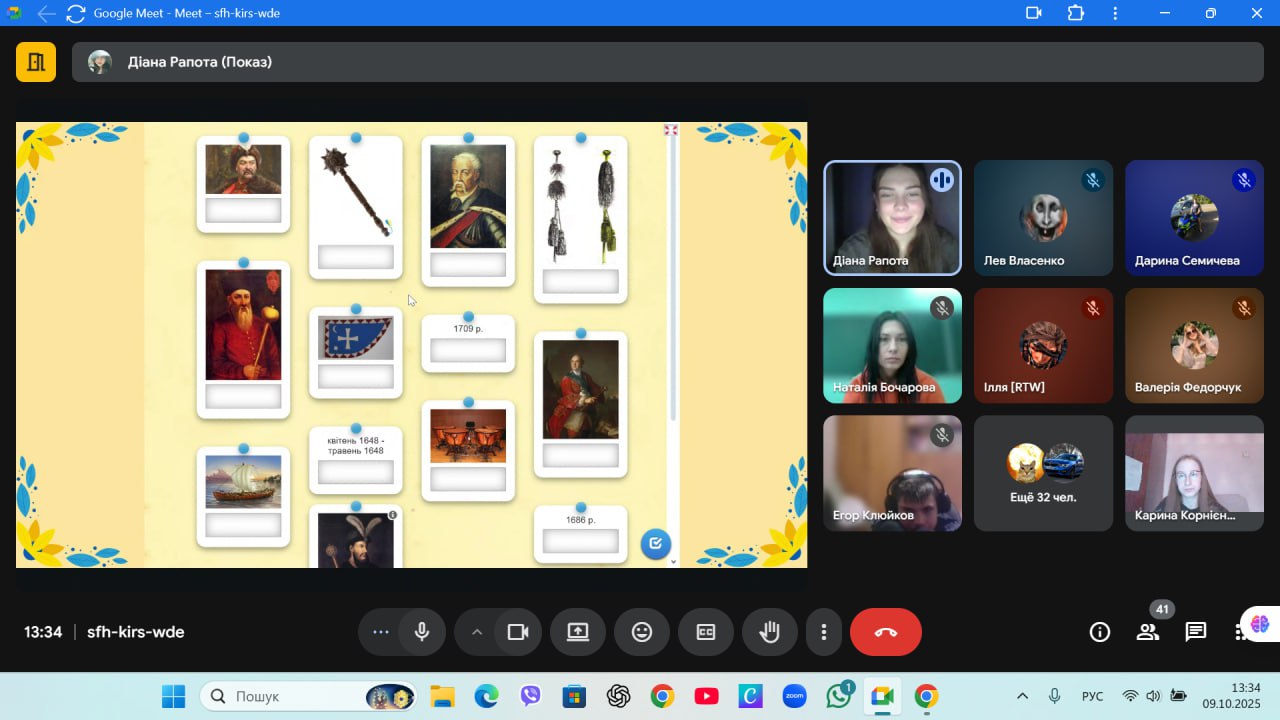
Task: Toggle closed captions with the CC button
Action: pyautogui.click(x=706, y=632)
